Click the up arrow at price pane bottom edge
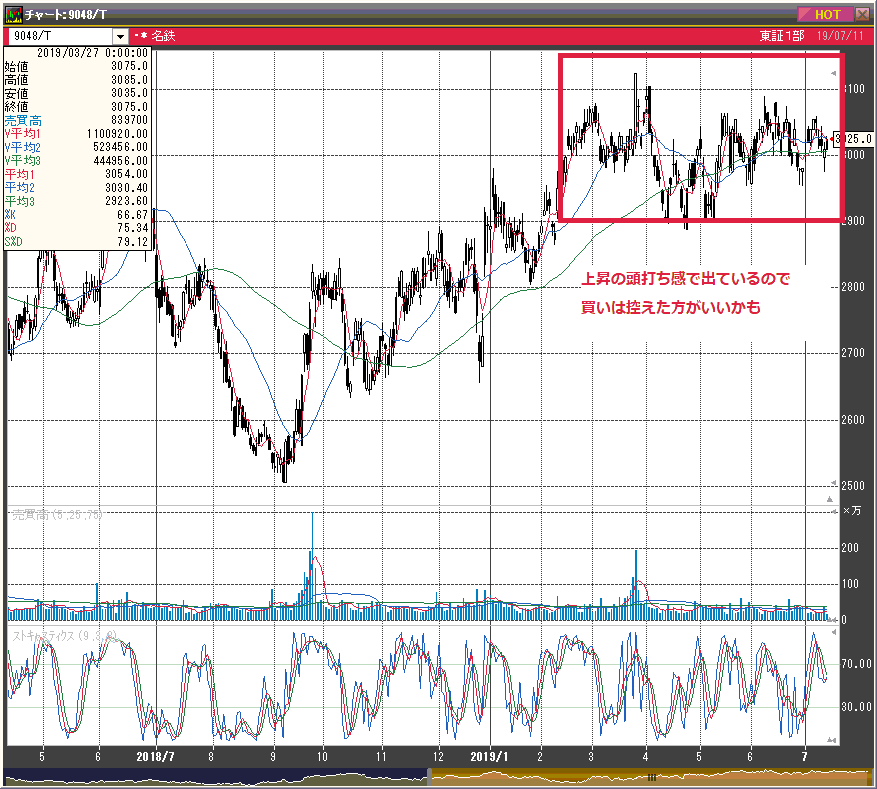Viewport: 877px width, 789px height. pos(829,497)
